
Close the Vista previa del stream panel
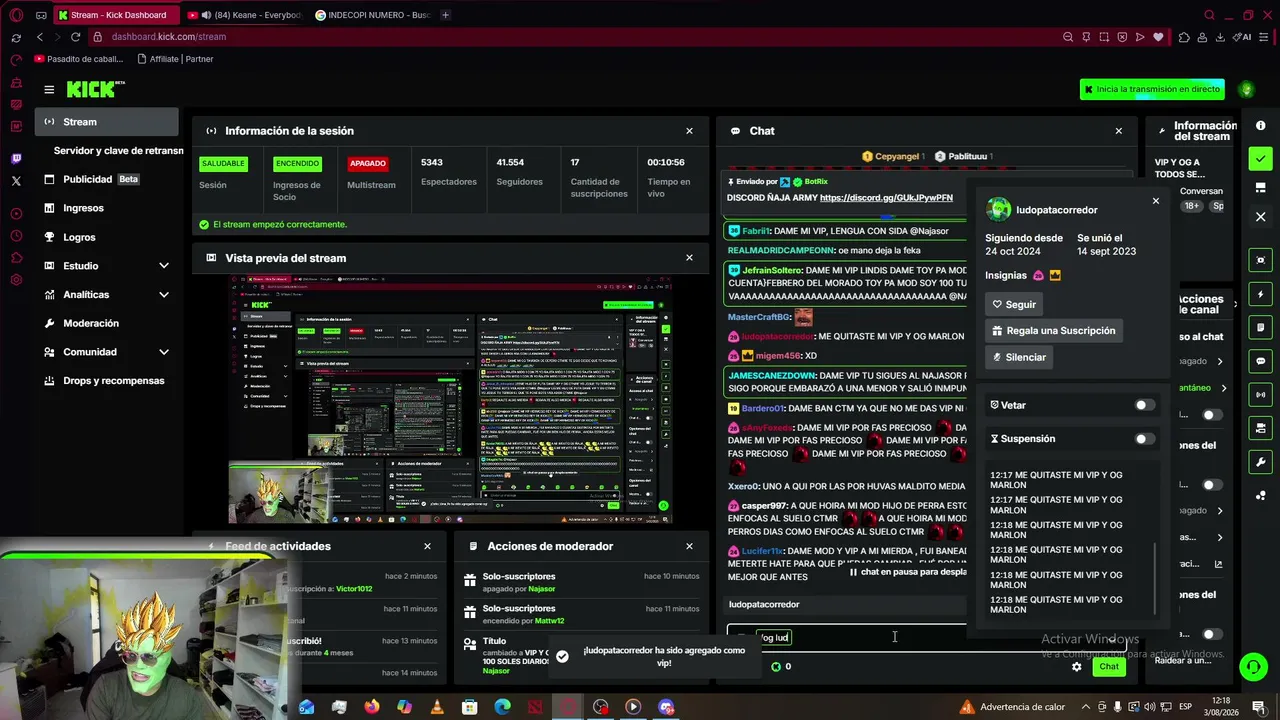[689, 258]
